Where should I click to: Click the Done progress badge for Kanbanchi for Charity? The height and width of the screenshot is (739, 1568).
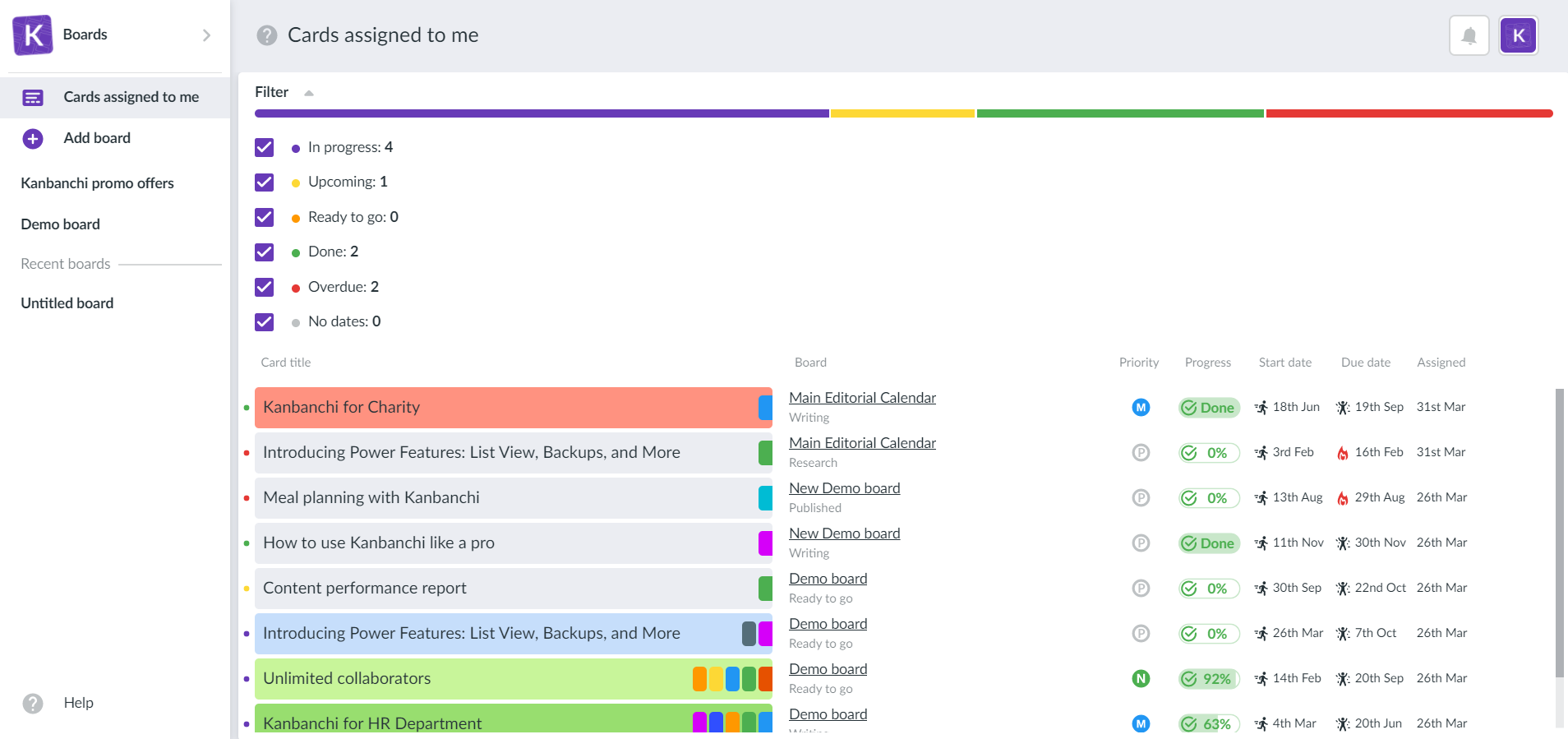tap(1209, 408)
